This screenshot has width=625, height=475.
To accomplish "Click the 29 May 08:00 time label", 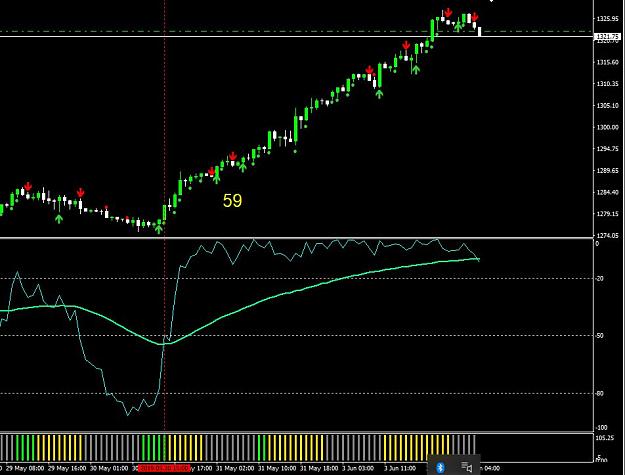I will click(x=23, y=468).
